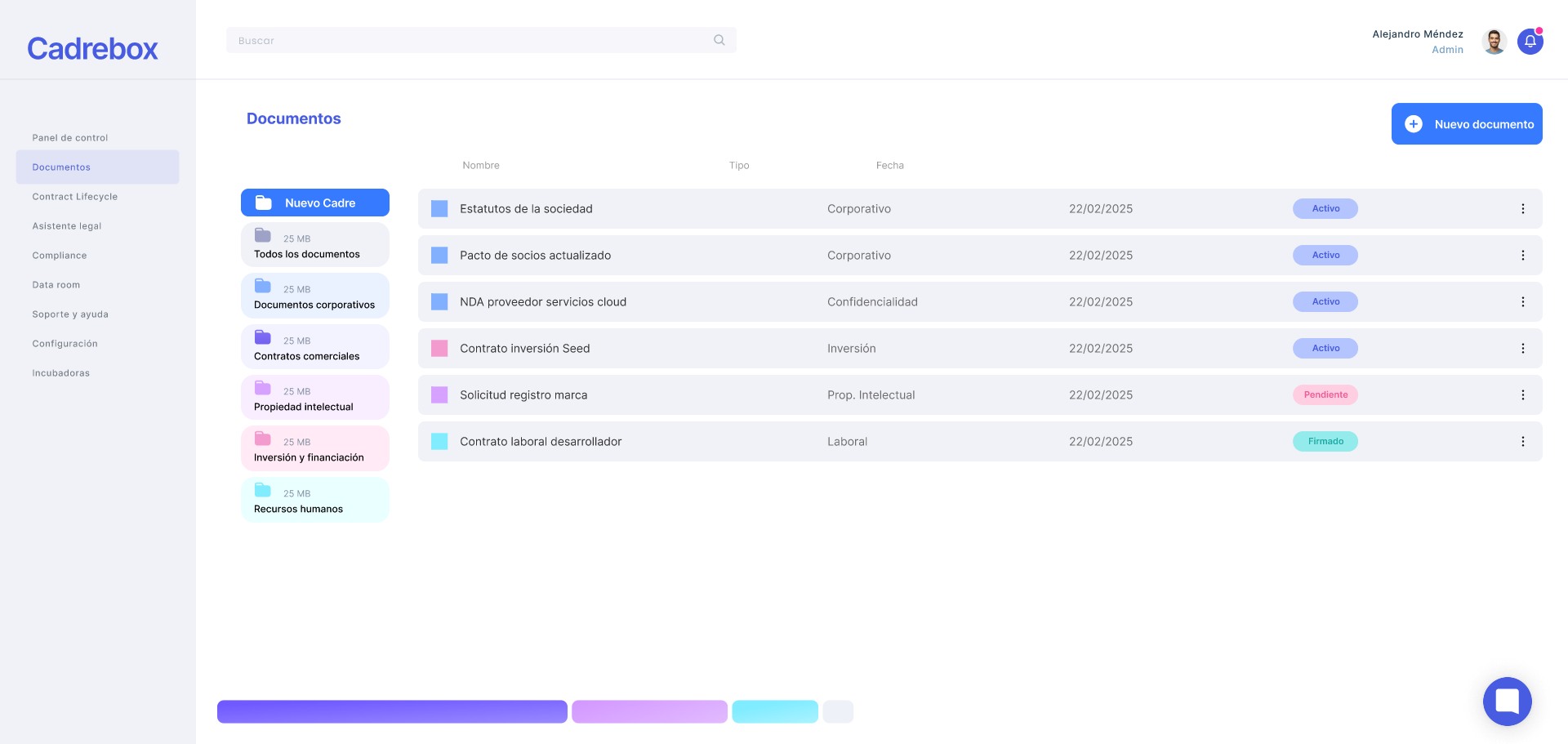Click the Tipo column header

tap(739, 166)
